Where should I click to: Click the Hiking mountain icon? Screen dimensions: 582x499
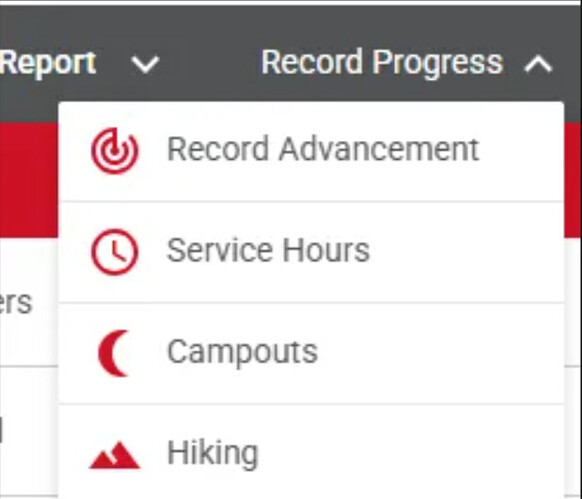[115, 455]
